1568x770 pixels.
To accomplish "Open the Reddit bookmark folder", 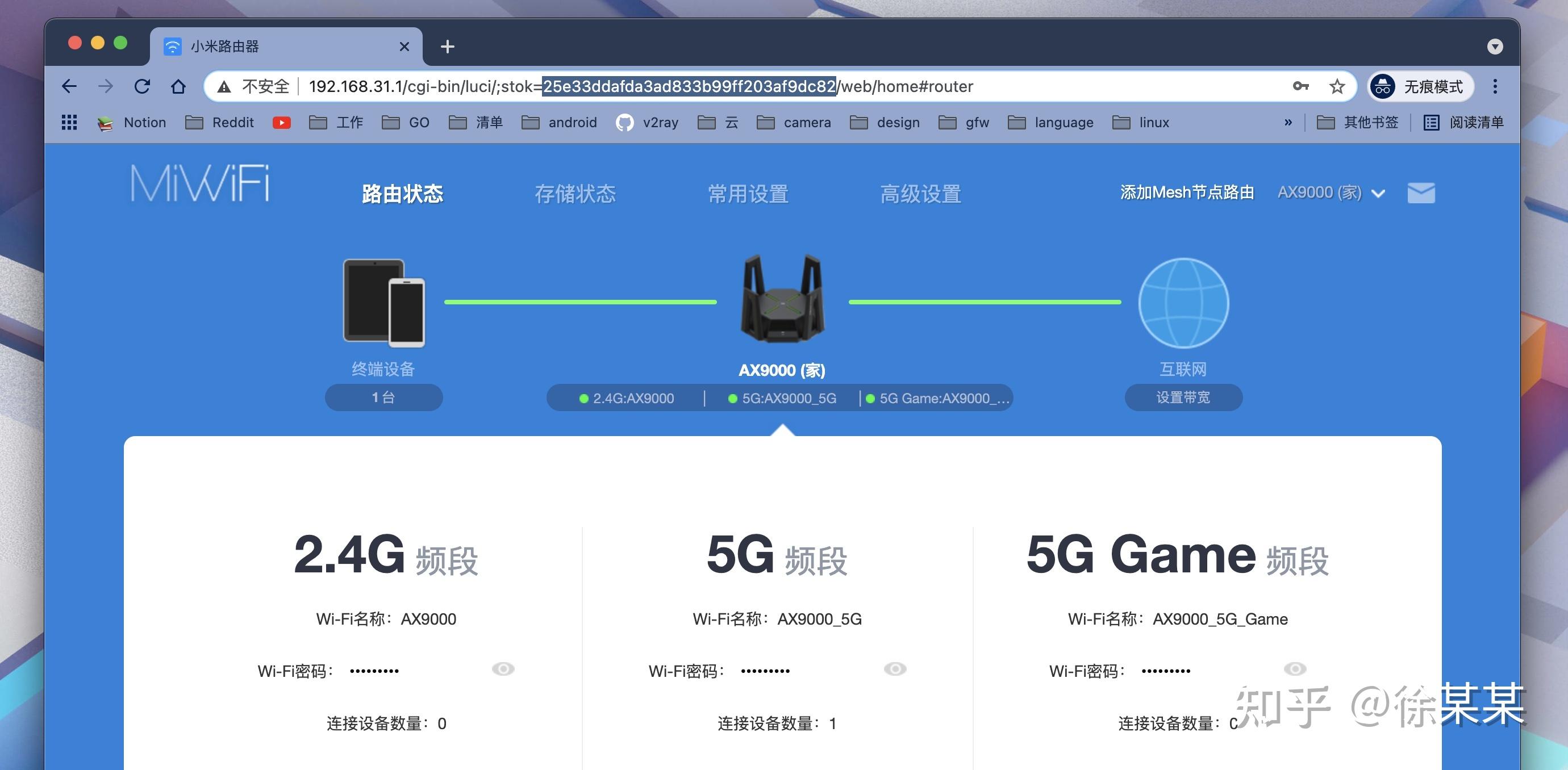I will click(x=219, y=122).
